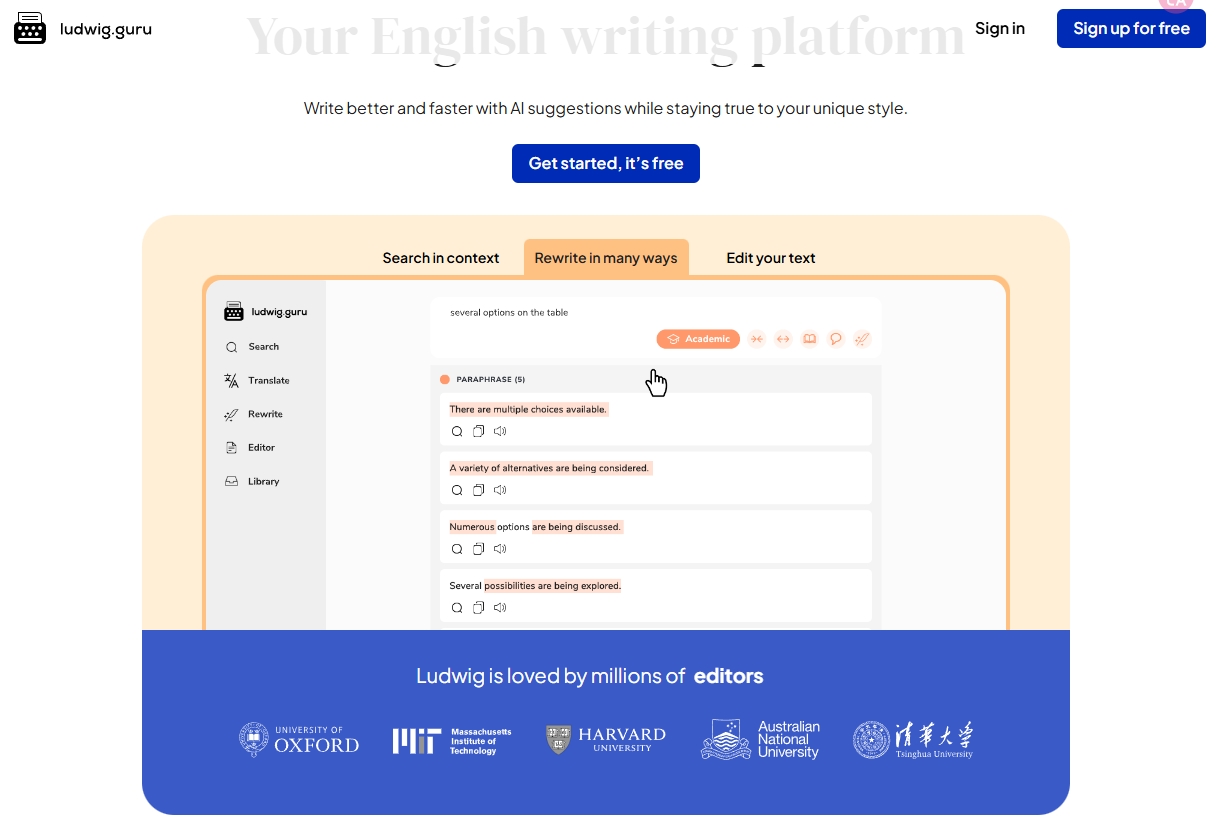The width and height of the screenshot is (1229, 839).
Task: Open the 'Search in context' tab
Action: point(440,258)
